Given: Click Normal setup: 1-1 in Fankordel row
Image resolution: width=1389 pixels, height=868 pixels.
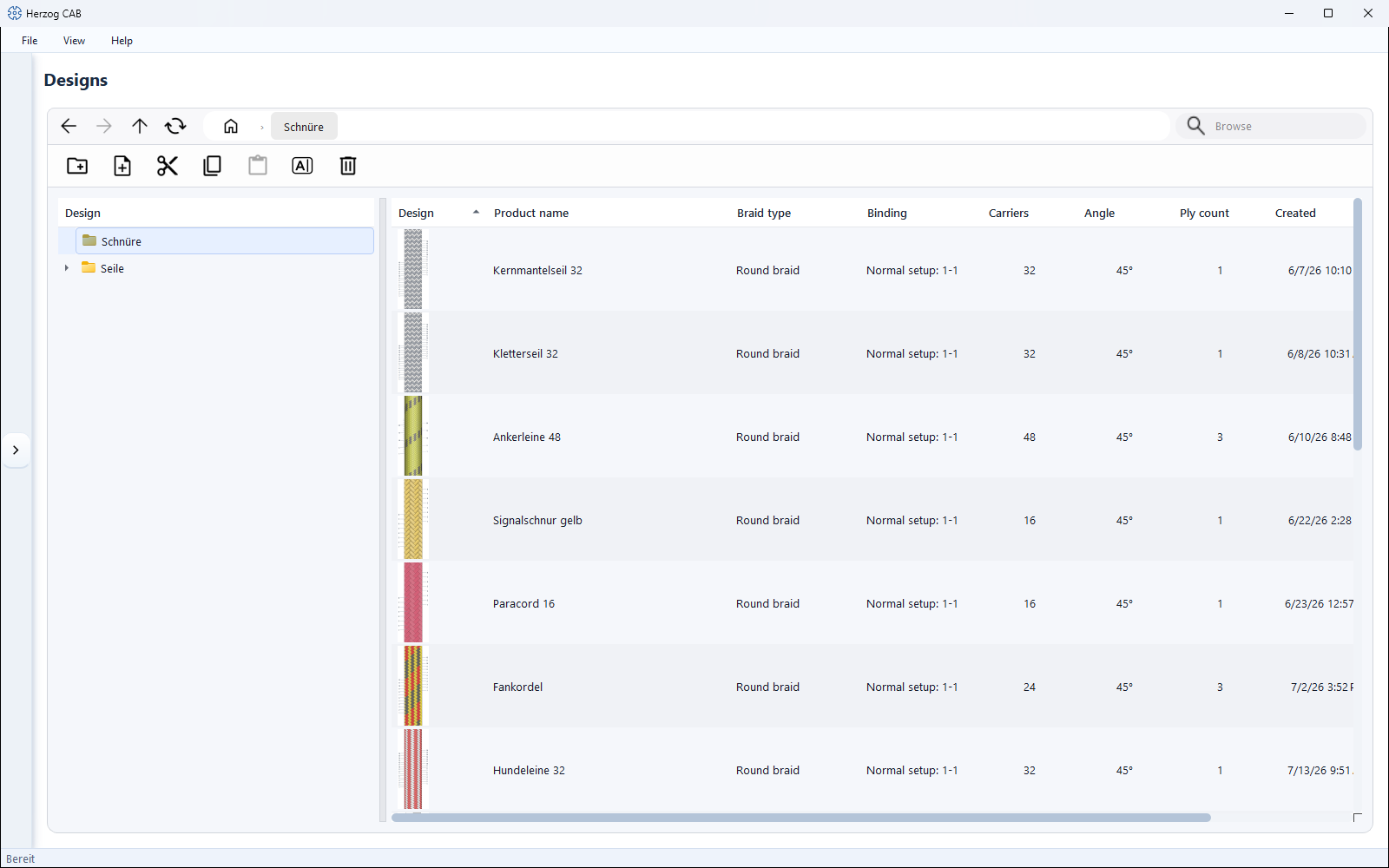Looking at the screenshot, I should (912, 687).
